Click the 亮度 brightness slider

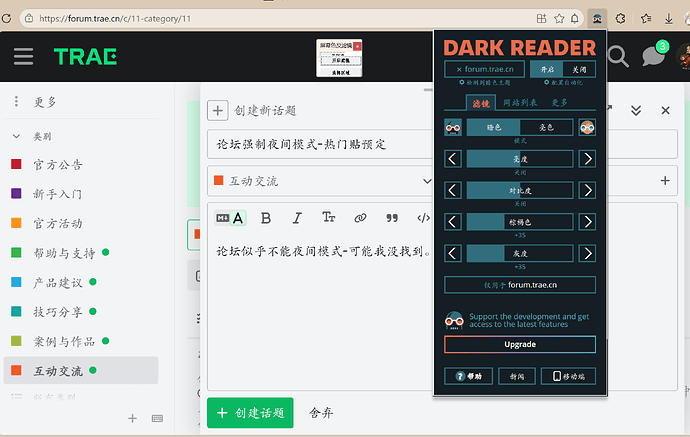pos(520,159)
